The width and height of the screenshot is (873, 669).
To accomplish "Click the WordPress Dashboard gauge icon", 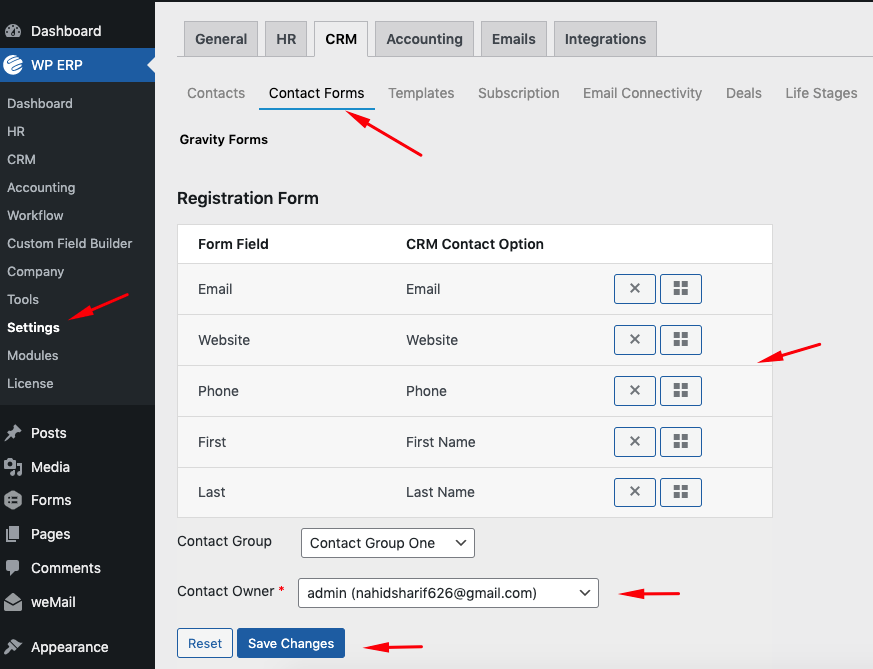I will (13, 31).
